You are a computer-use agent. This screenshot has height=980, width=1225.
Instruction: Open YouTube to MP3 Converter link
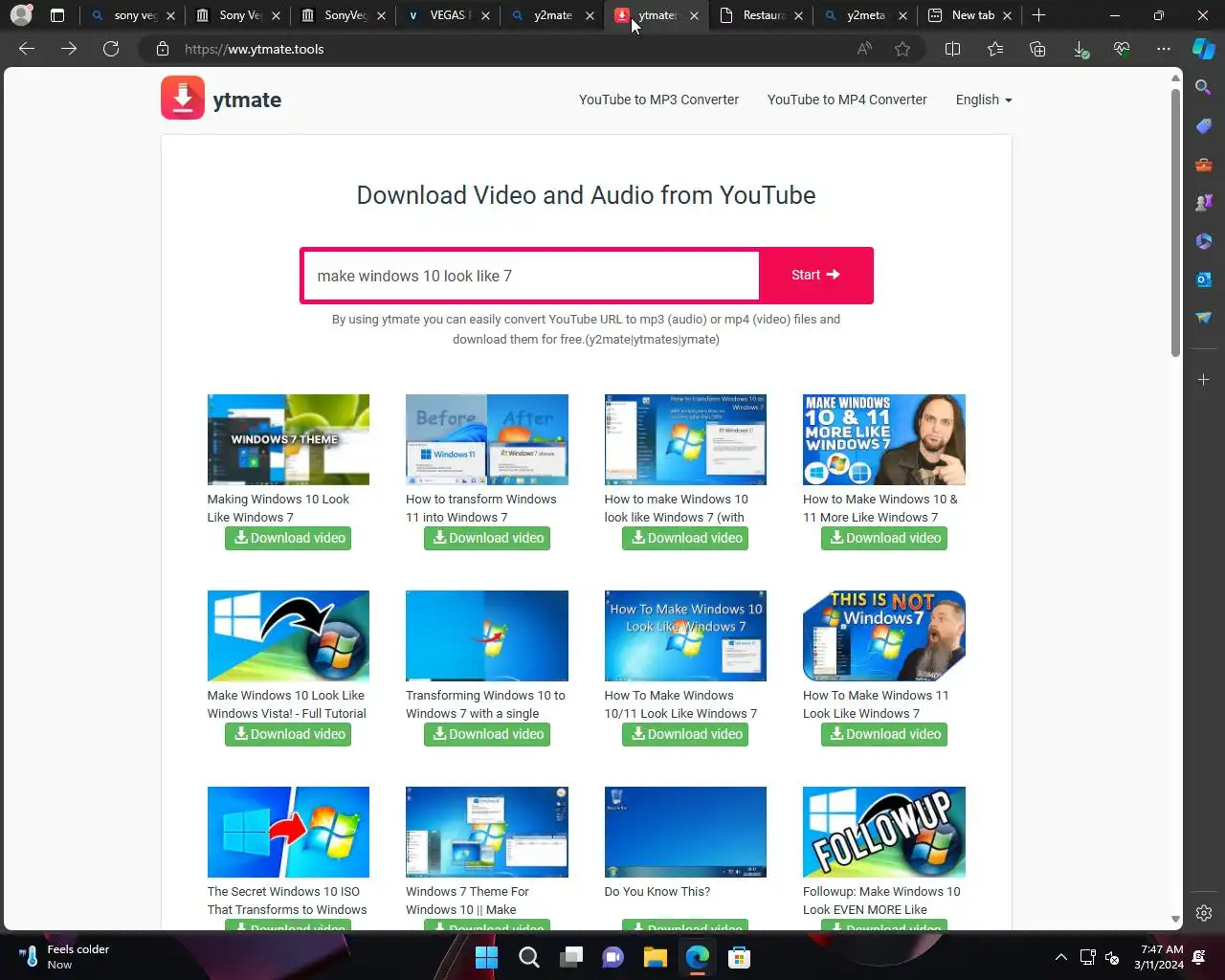[658, 100]
